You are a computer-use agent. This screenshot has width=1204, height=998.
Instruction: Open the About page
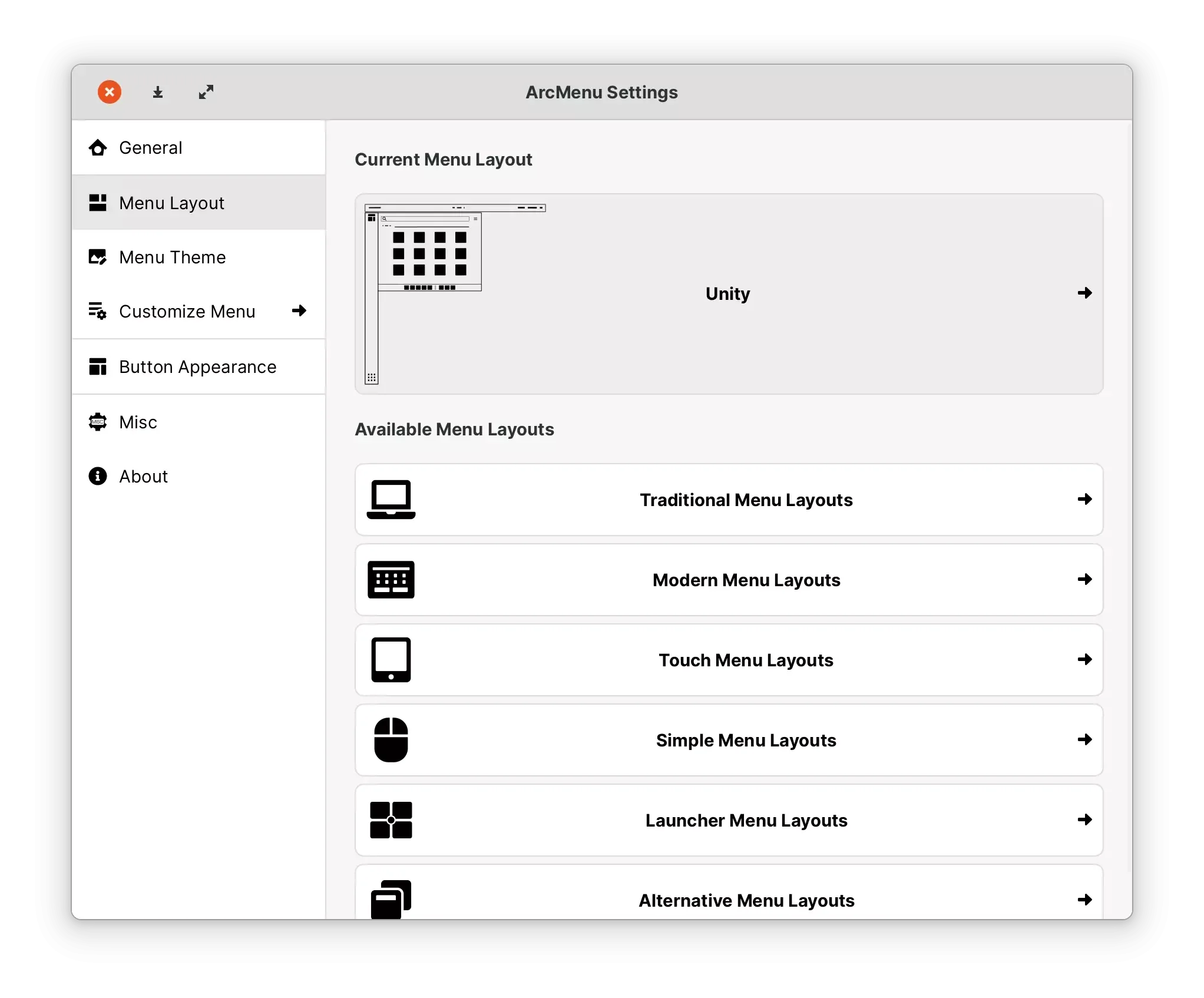tap(199, 476)
